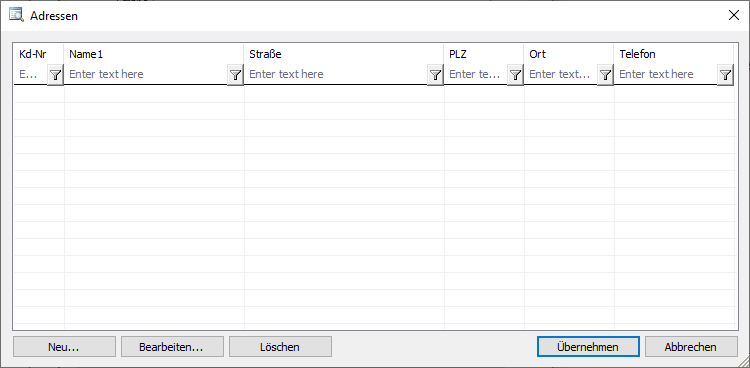Sort by the Name1 column header
Viewport: 750px width, 368px height.
pyautogui.click(x=86, y=54)
